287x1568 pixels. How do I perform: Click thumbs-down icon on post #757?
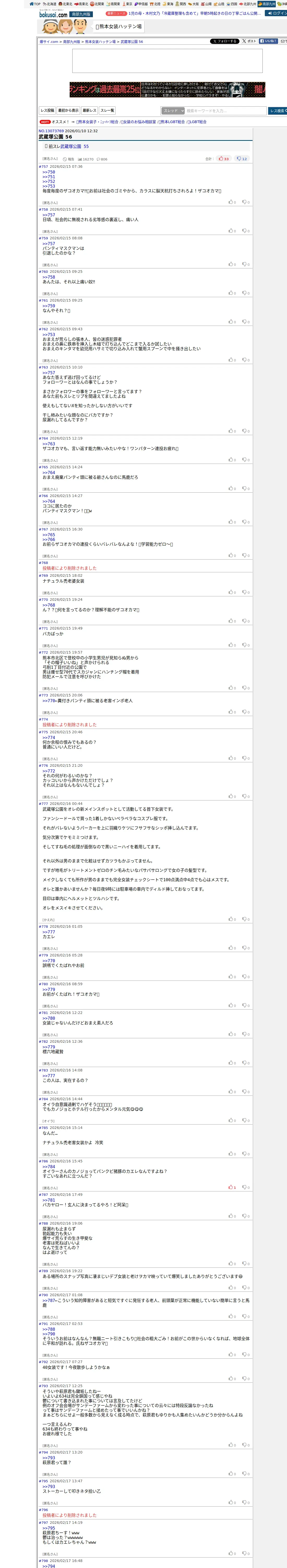coord(245,202)
